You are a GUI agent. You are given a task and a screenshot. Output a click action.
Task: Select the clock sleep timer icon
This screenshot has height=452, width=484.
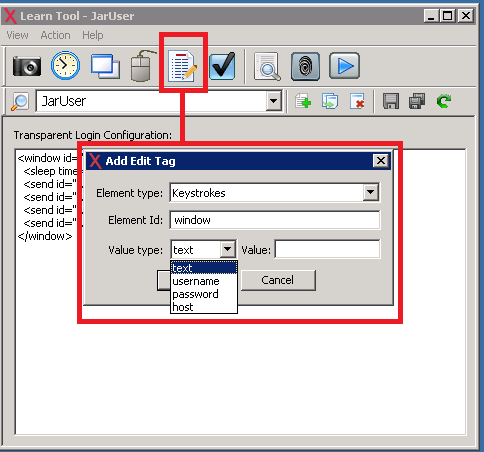pos(65,65)
